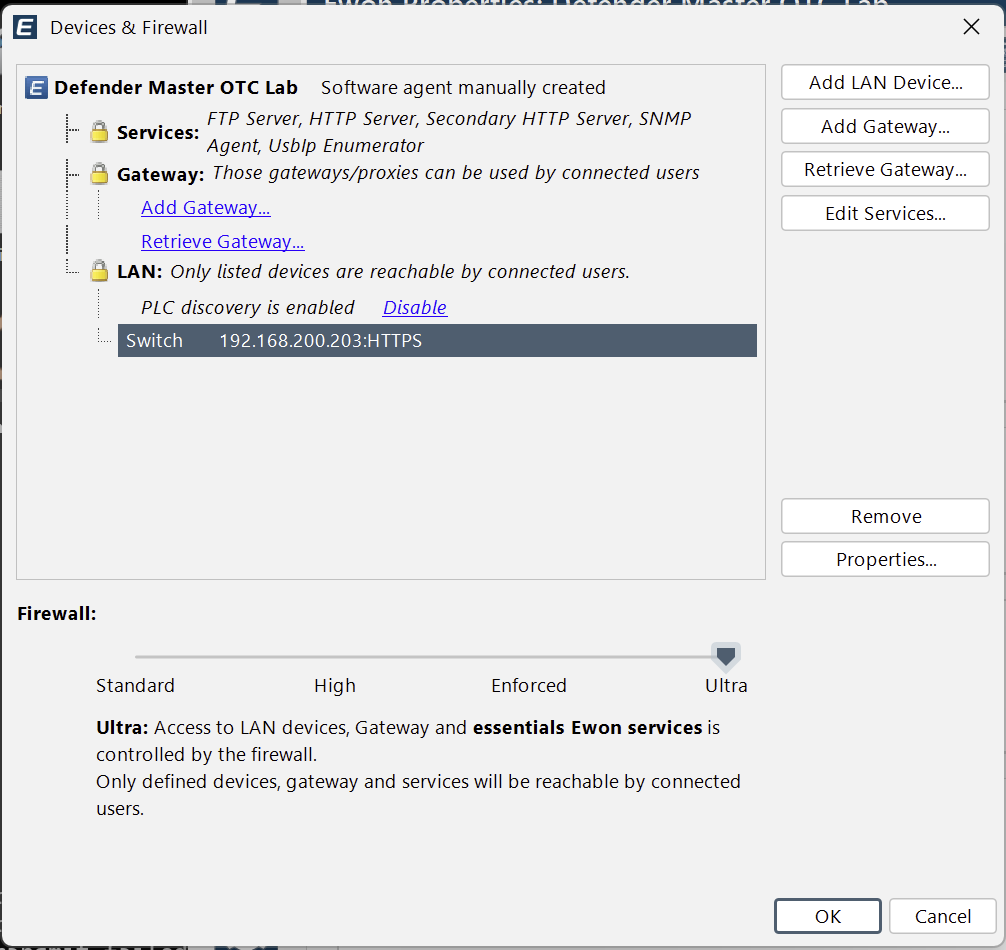Click the 'PLC discovery is enabled' text
The image size is (1006, 950).
[x=248, y=308]
